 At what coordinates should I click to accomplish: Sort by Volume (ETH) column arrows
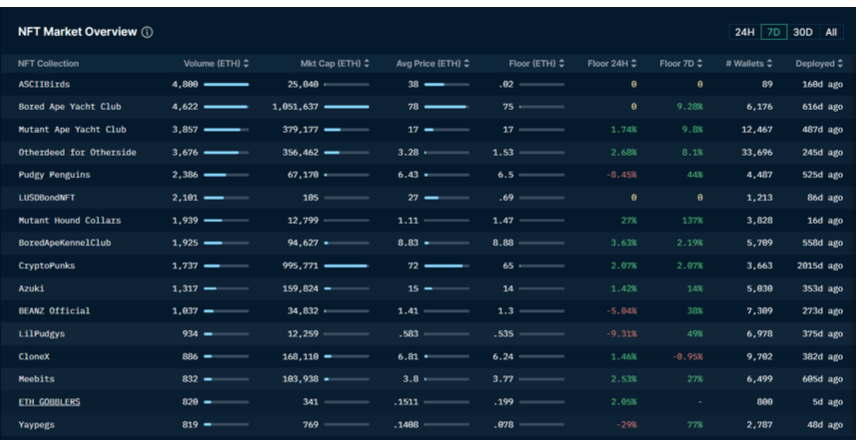246,64
